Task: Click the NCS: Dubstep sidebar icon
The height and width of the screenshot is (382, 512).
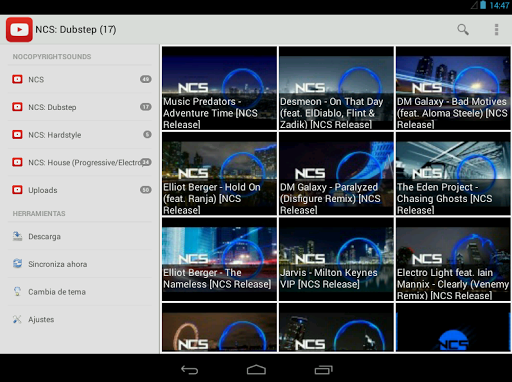Action: (x=17, y=107)
